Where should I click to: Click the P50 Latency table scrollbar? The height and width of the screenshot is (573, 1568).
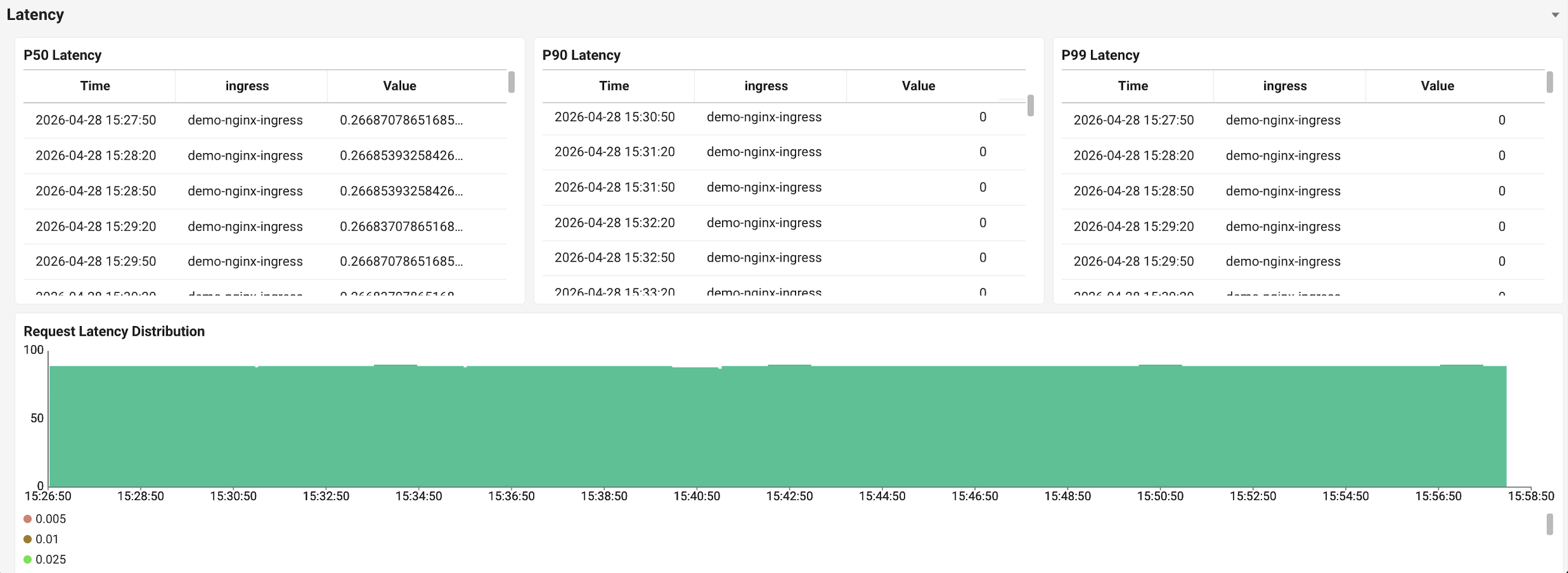click(x=511, y=82)
